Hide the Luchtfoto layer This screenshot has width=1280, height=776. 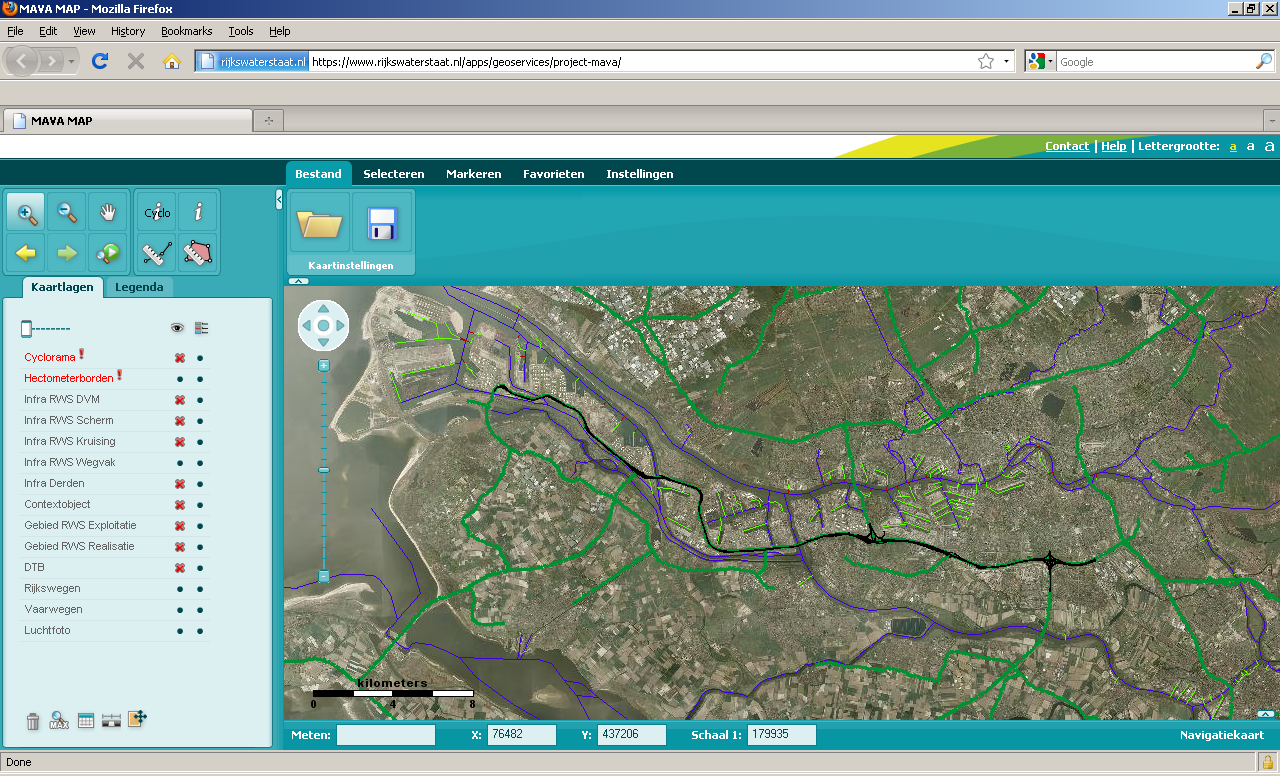click(x=180, y=631)
